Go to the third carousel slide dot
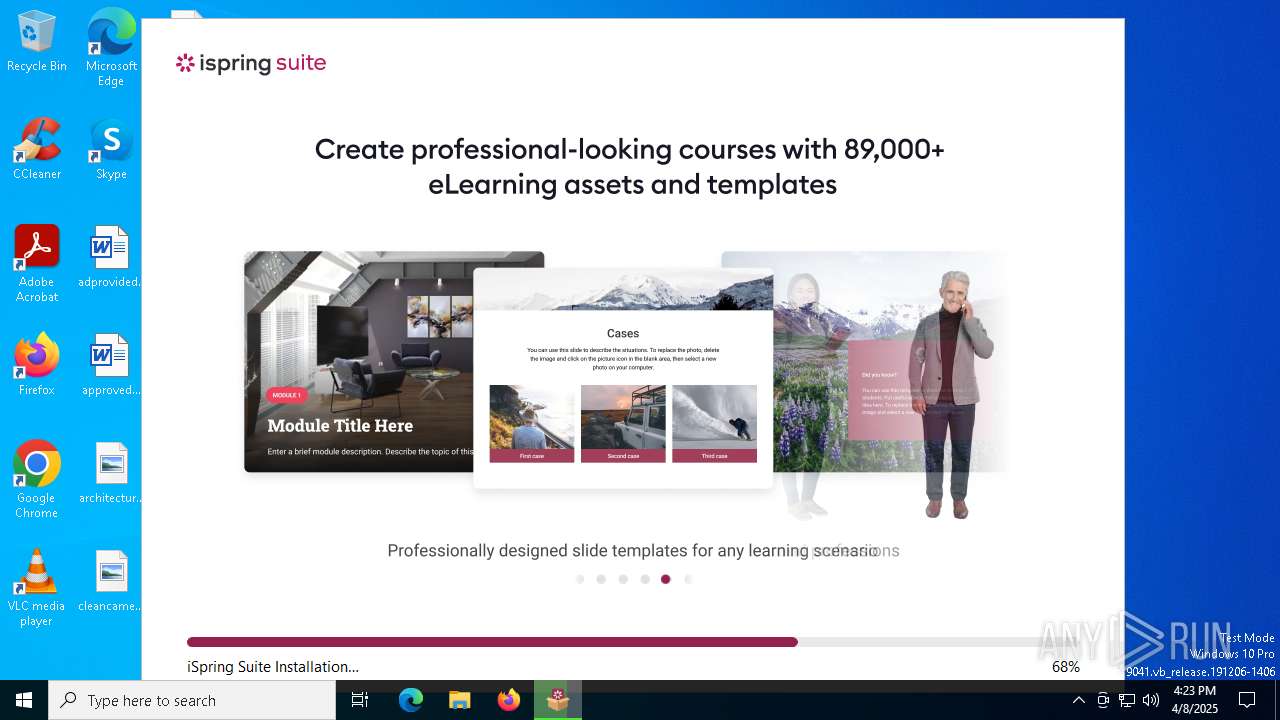Viewport: 1280px width, 720px height. 623,579
